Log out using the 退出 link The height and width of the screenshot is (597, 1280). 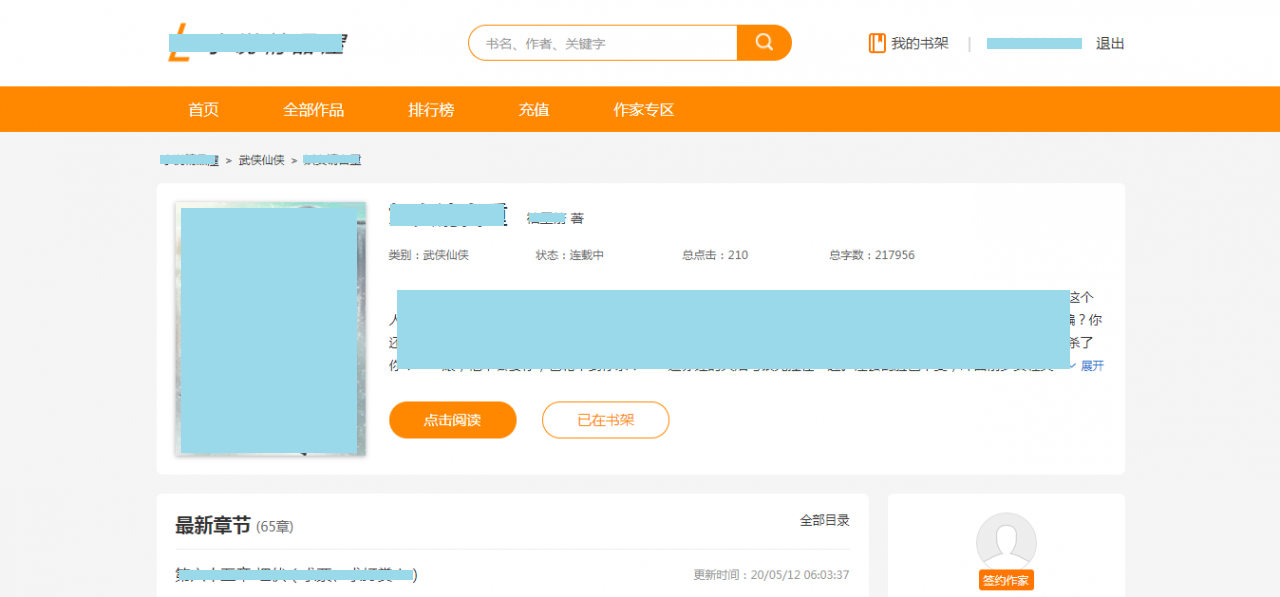[x=1110, y=43]
